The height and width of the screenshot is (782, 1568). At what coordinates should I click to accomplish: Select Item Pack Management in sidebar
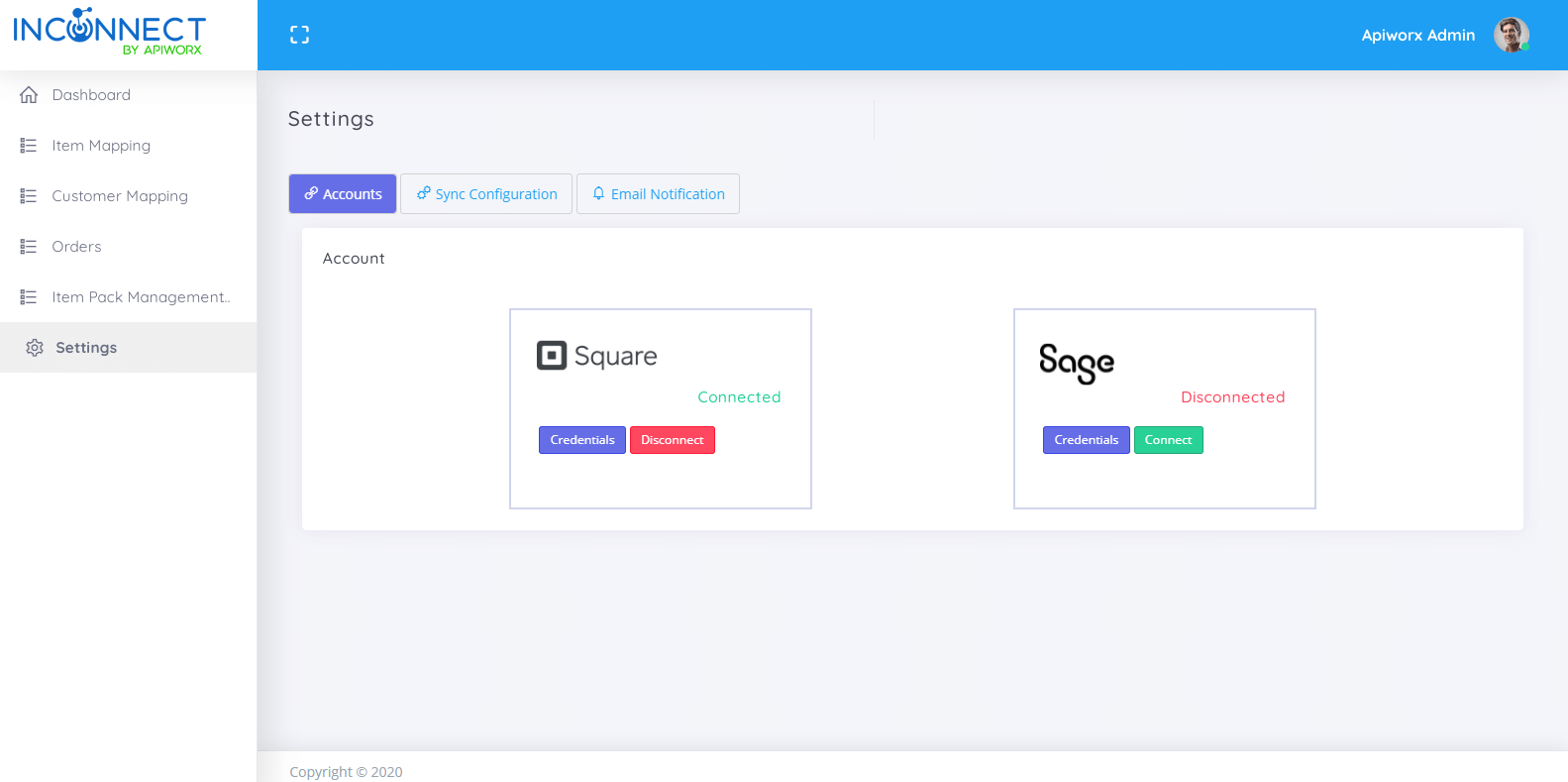tap(129, 297)
